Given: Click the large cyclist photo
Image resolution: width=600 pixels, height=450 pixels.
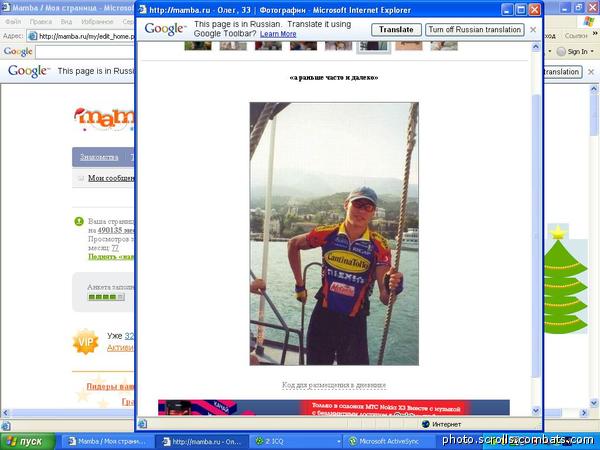Looking at the screenshot, I should (x=334, y=234).
